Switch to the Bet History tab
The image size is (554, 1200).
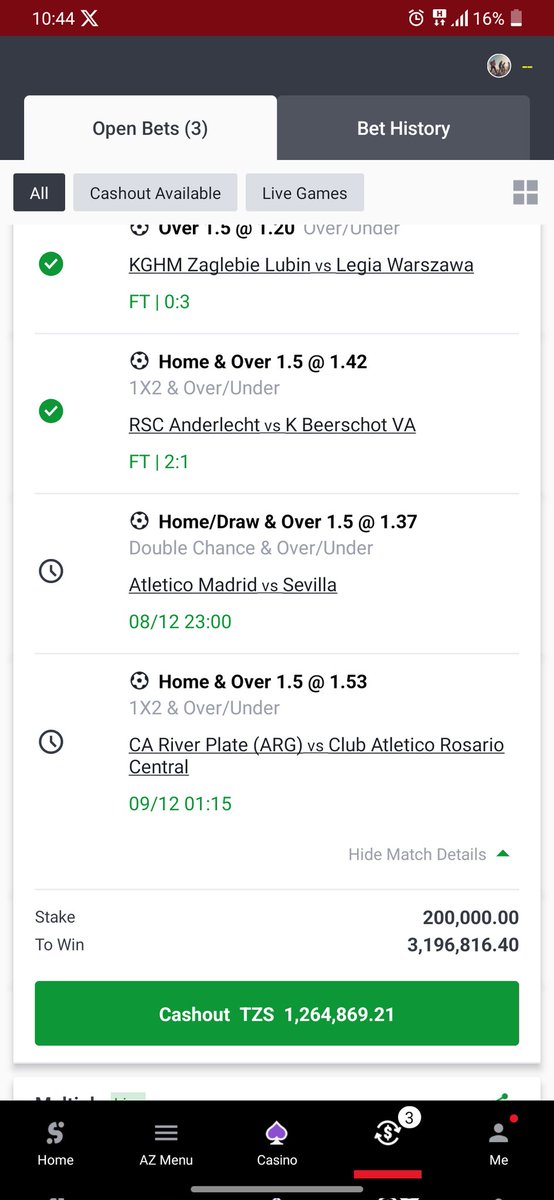click(x=404, y=128)
